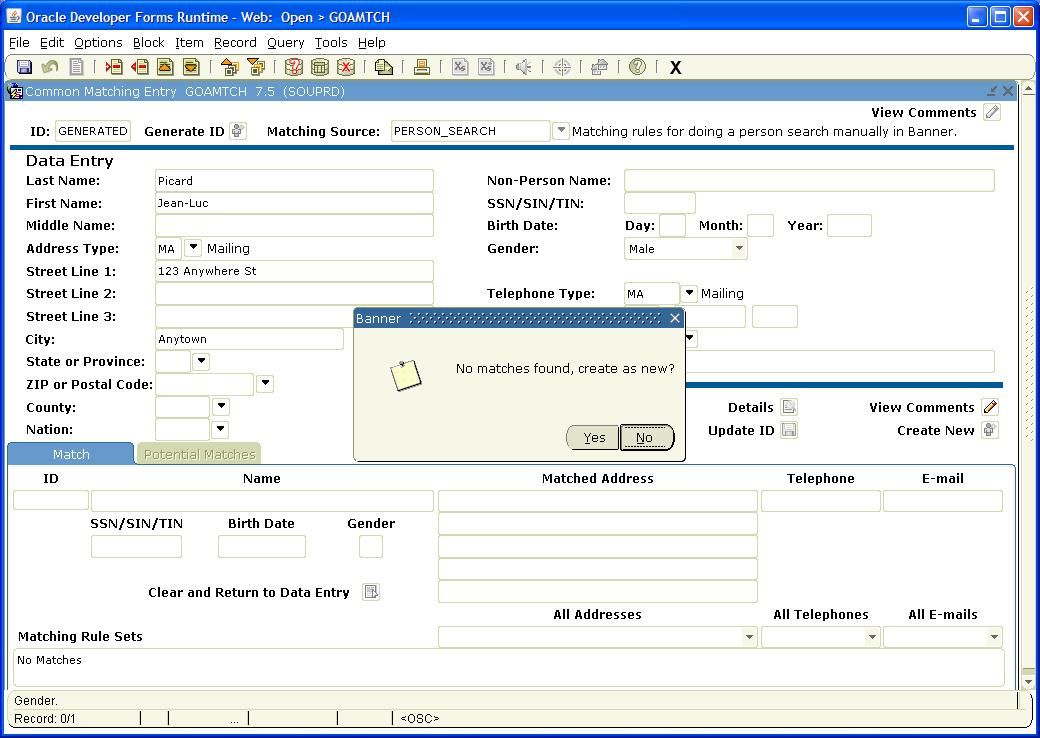Click the Enter Query toolbar icon

pos(293,67)
